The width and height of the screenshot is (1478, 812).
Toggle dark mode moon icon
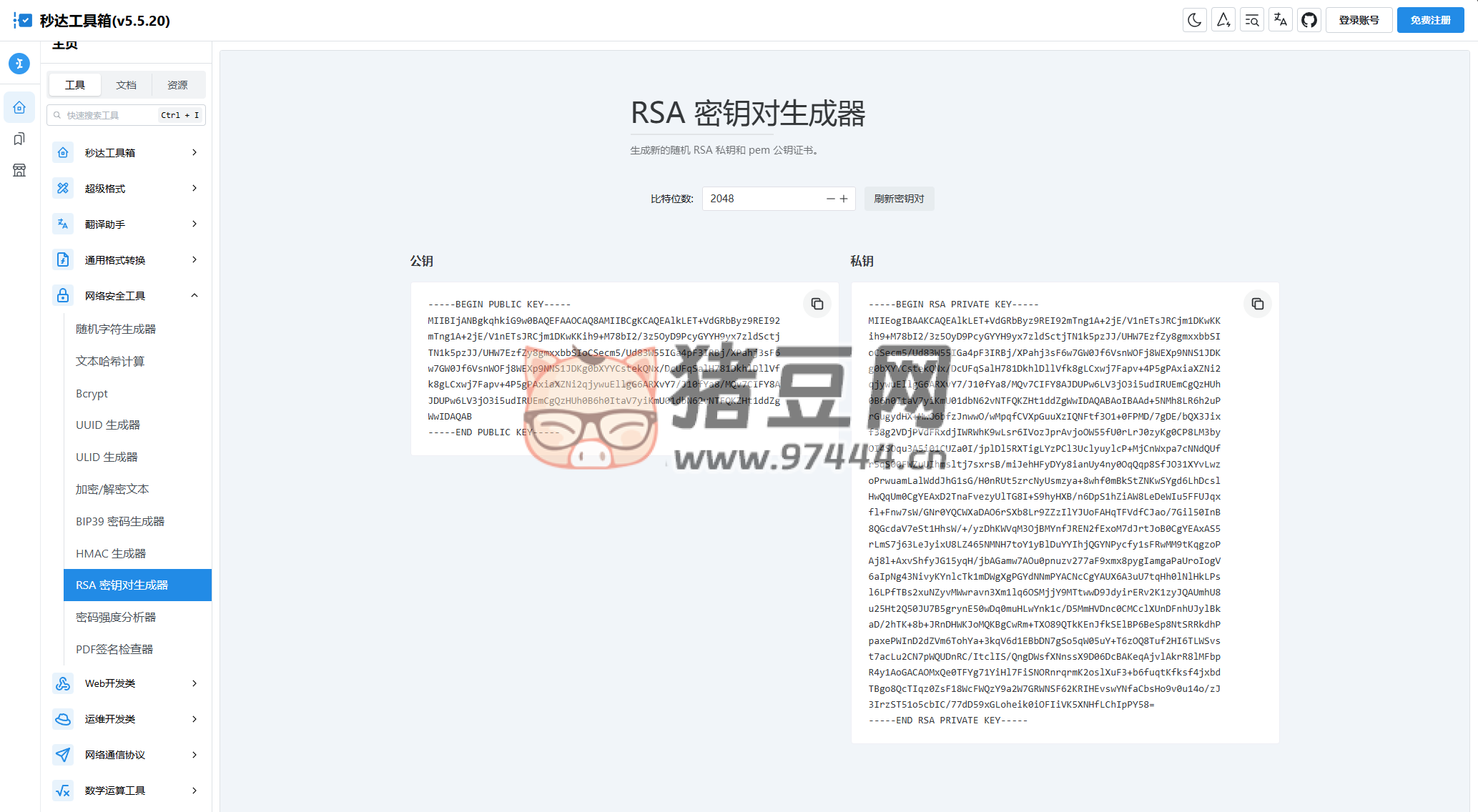(x=1194, y=20)
